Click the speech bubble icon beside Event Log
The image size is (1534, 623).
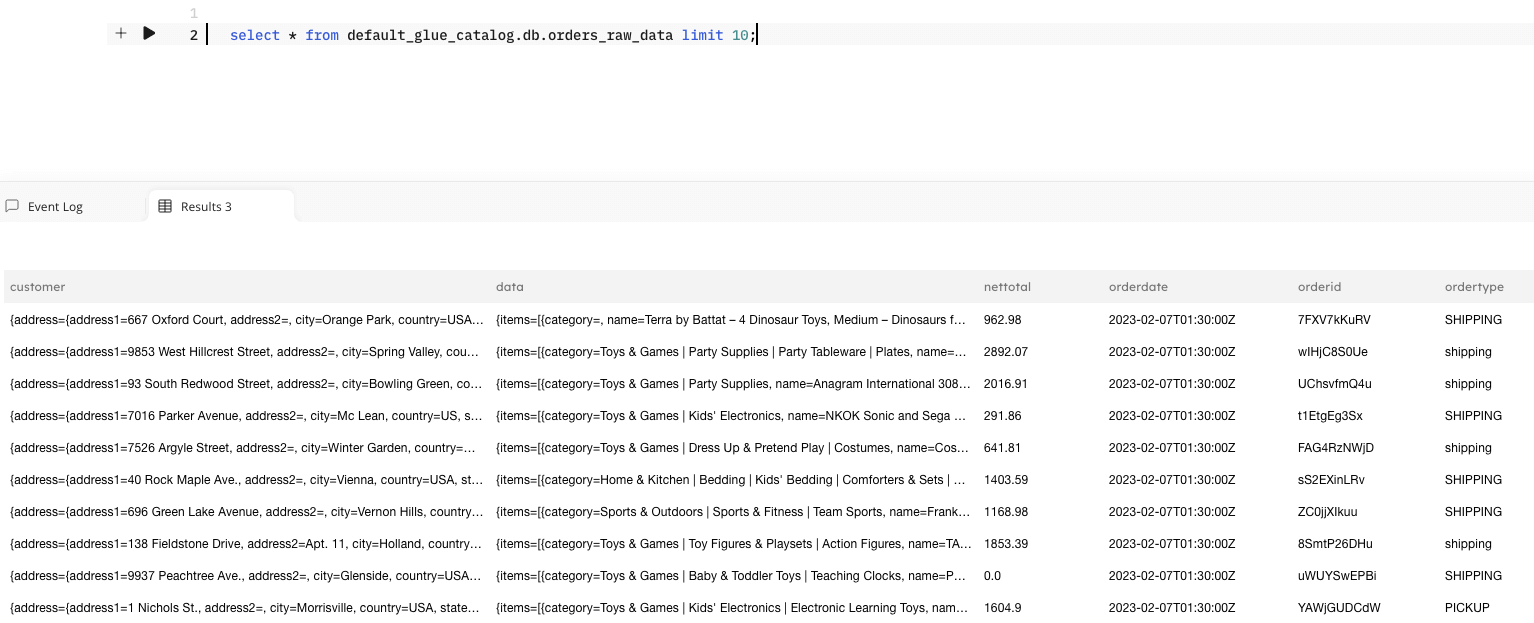(11, 206)
